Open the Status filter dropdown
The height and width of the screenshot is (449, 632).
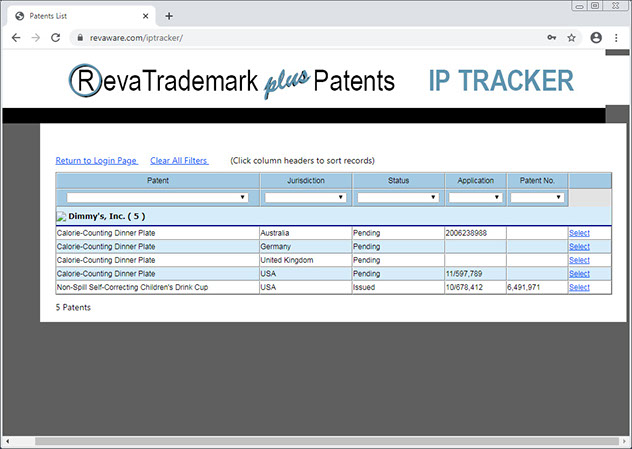click(398, 198)
